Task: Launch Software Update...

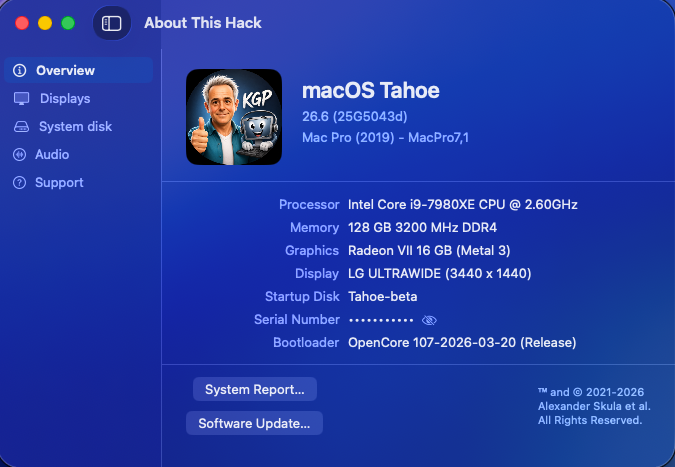Action: click(254, 423)
